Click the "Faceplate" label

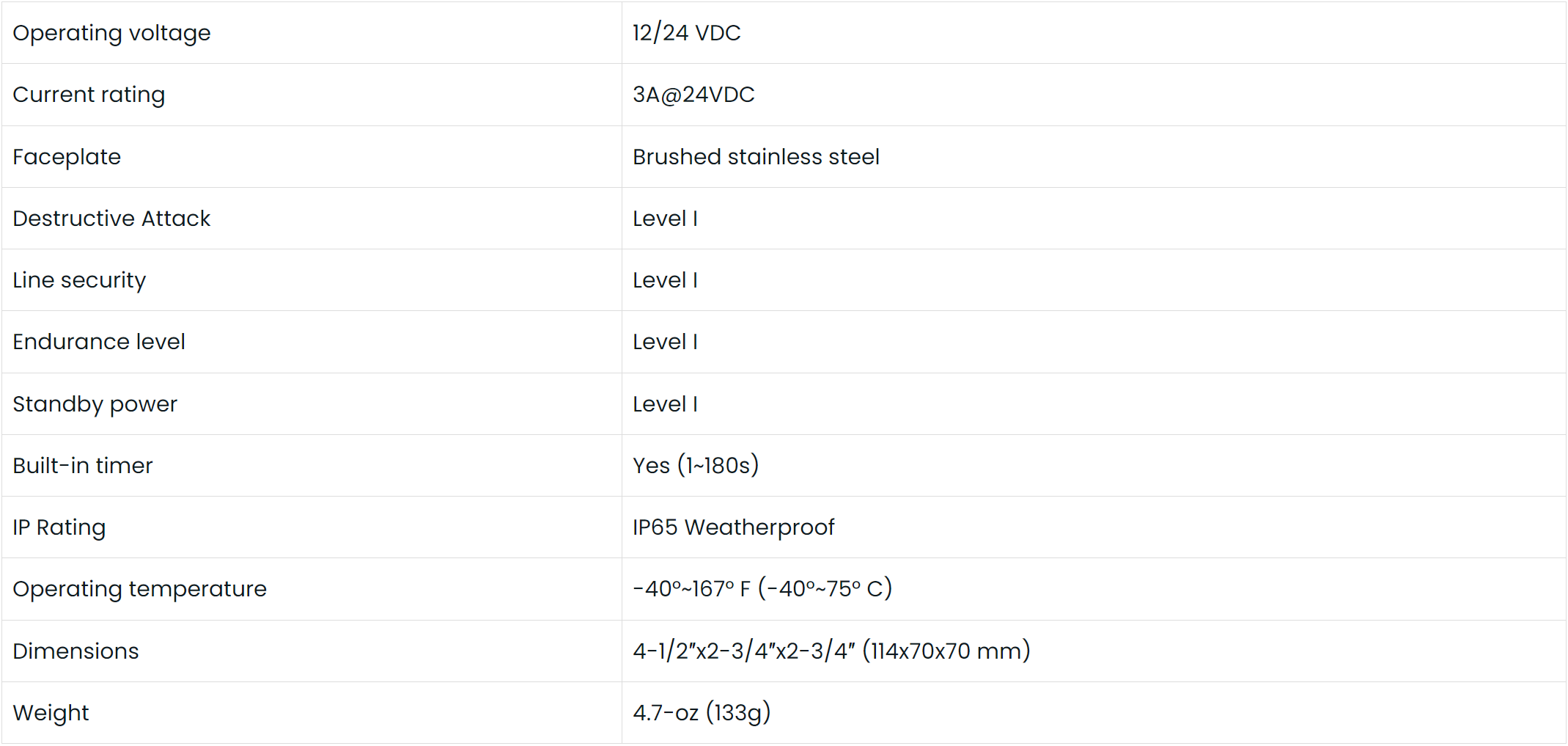coord(67,157)
